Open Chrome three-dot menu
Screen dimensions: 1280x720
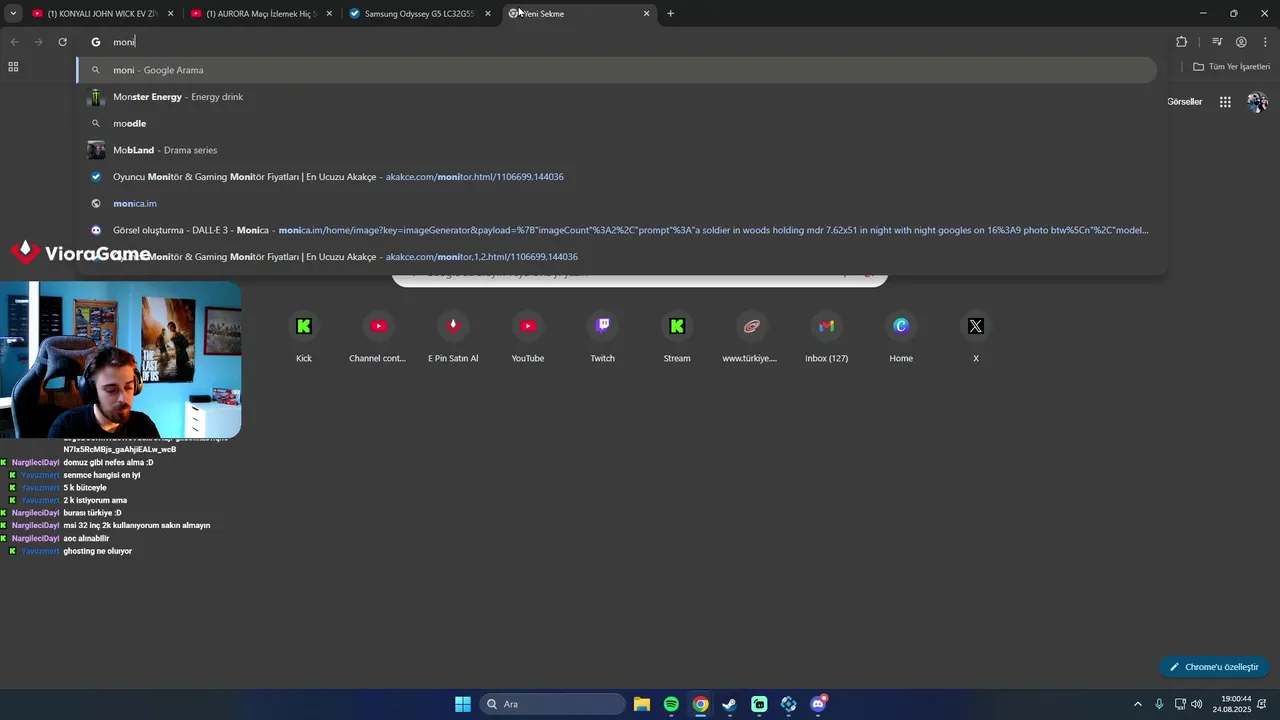pyautogui.click(x=1265, y=42)
